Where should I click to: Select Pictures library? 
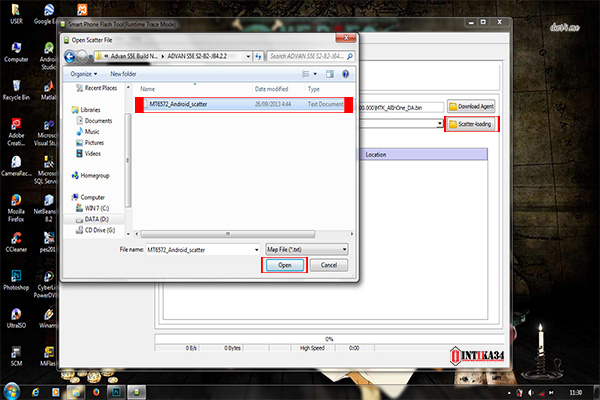90,143
